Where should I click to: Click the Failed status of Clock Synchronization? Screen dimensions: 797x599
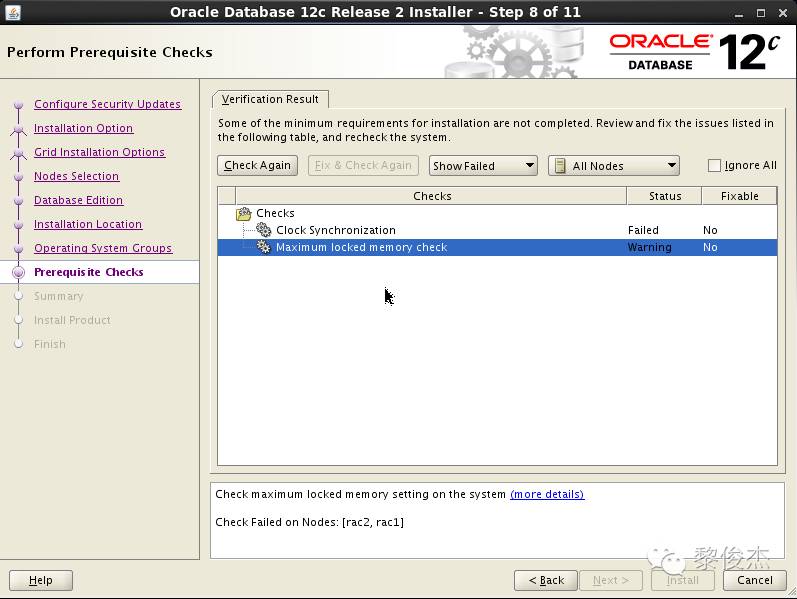pos(643,230)
